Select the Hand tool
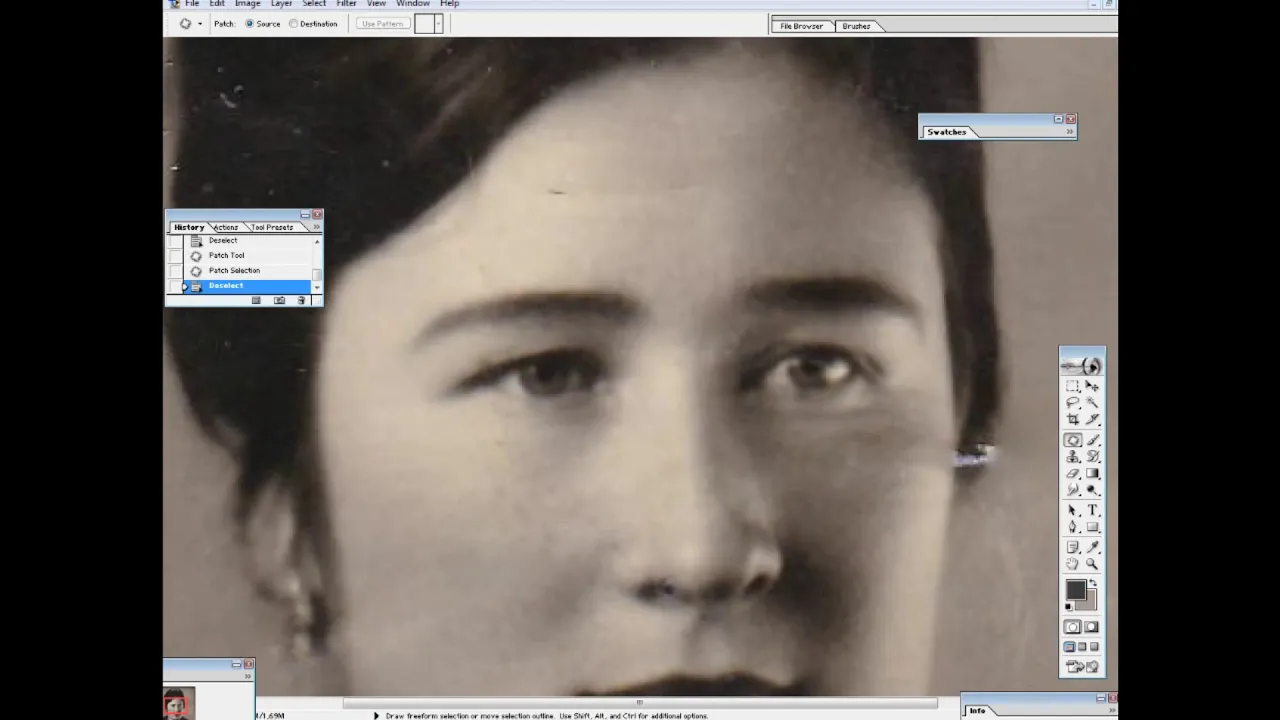 [1072, 564]
